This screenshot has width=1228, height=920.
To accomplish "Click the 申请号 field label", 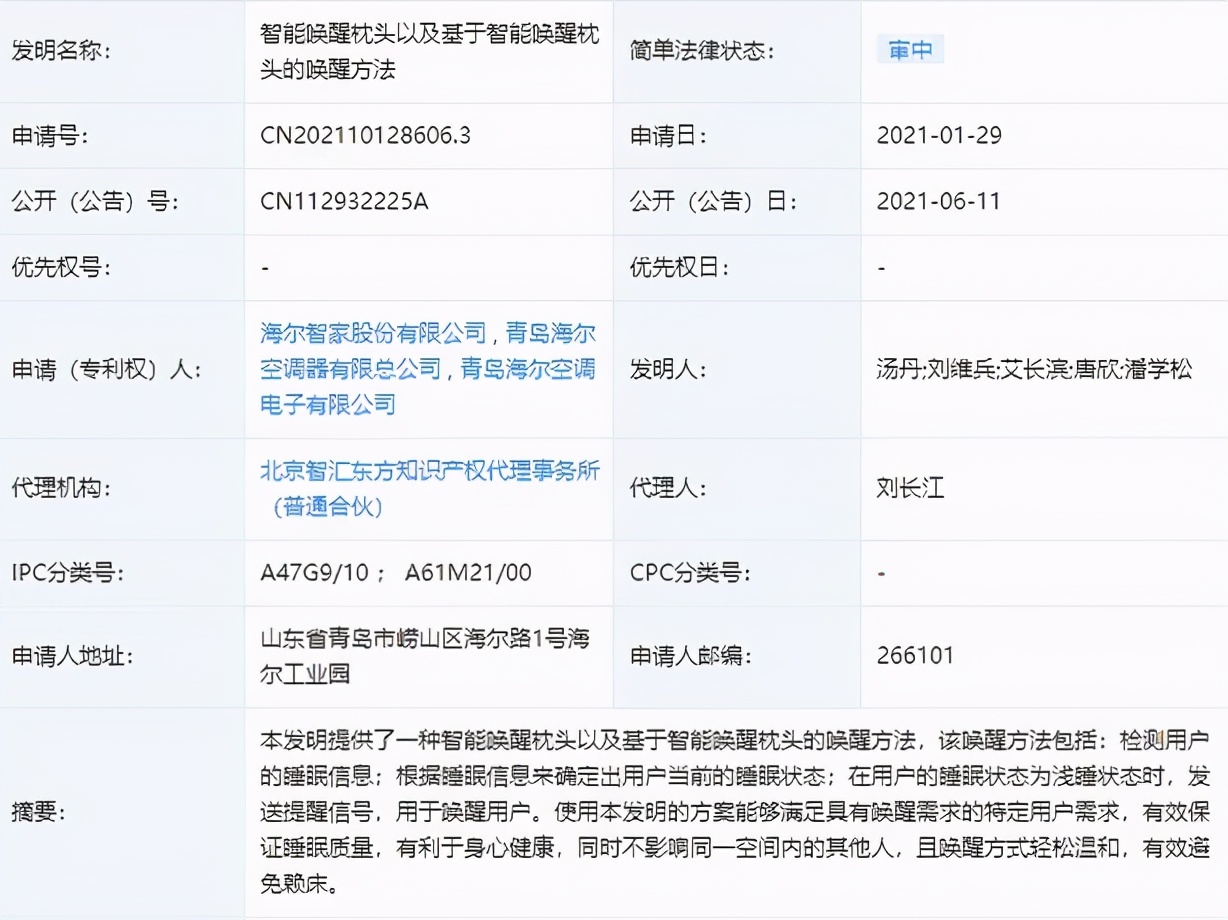I will (x=48, y=135).
